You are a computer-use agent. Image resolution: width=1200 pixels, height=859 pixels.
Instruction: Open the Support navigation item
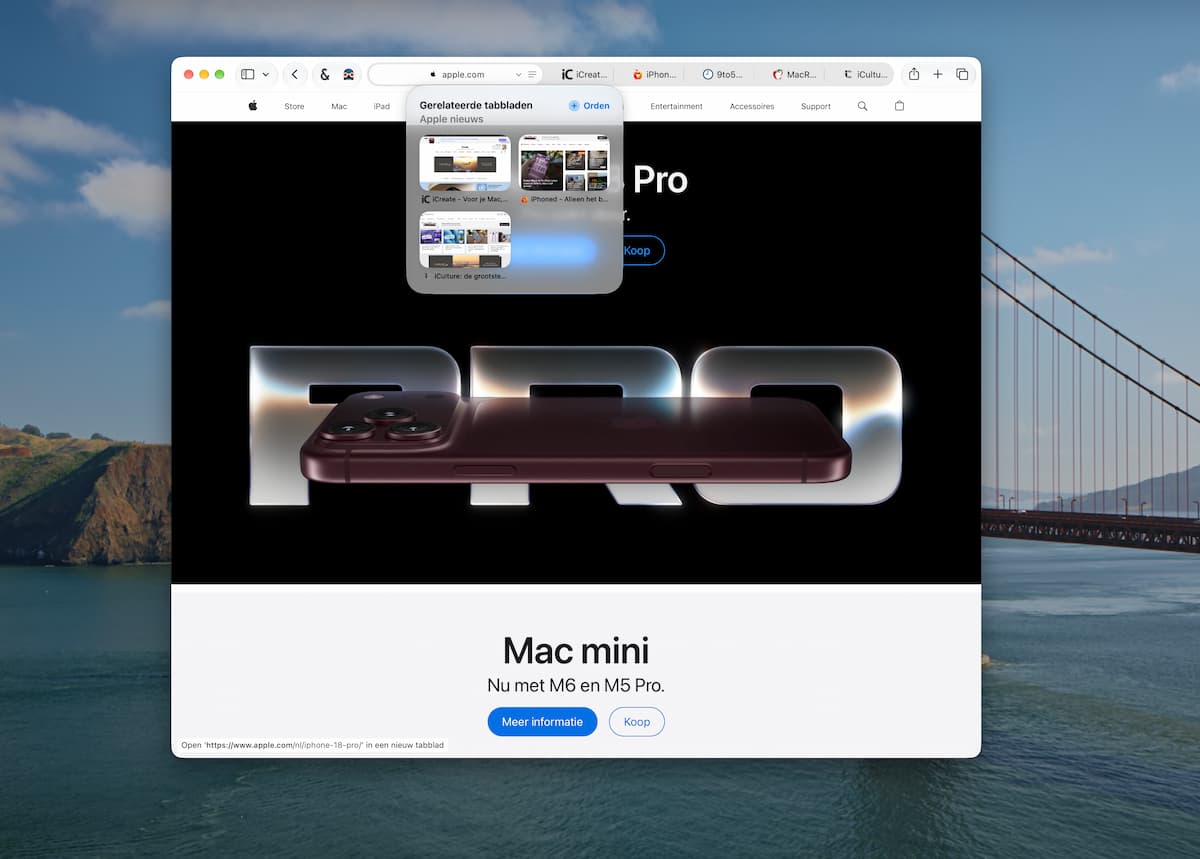(x=816, y=106)
